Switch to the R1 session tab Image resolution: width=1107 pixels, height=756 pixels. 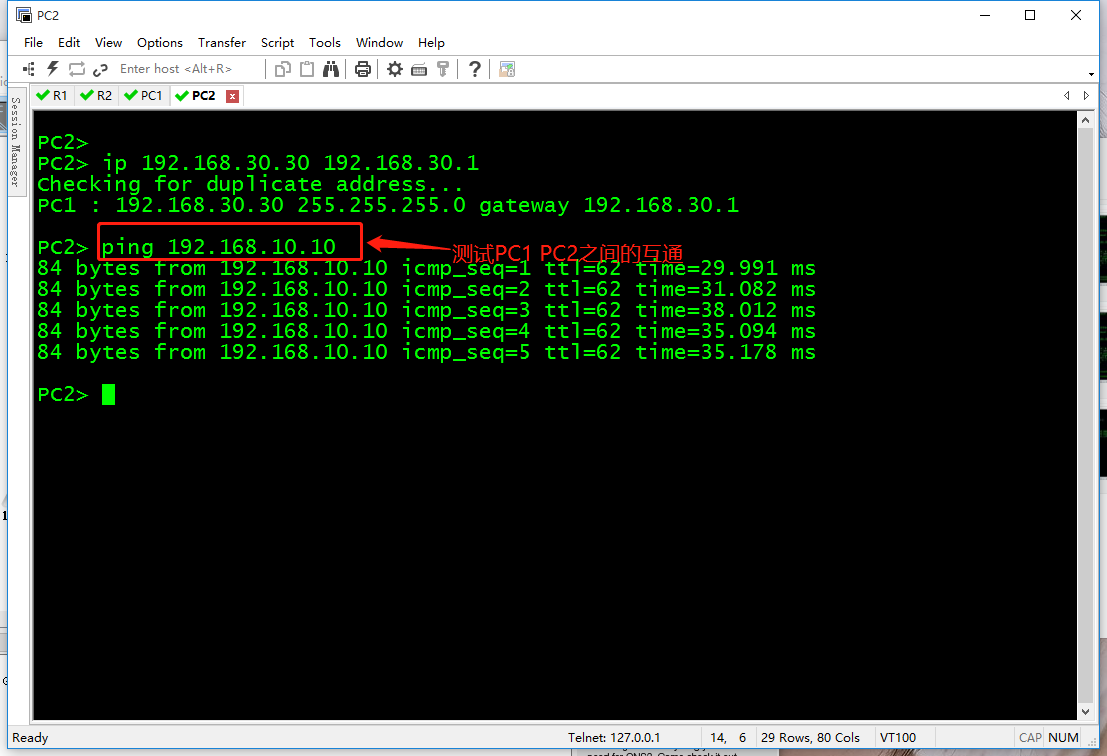tap(52, 95)
